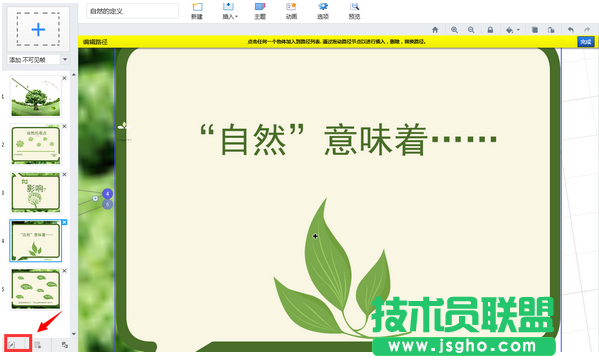Select slide 5 thumbnail with leaves
This screenshot has width=599, height=362.
point(36,289)
